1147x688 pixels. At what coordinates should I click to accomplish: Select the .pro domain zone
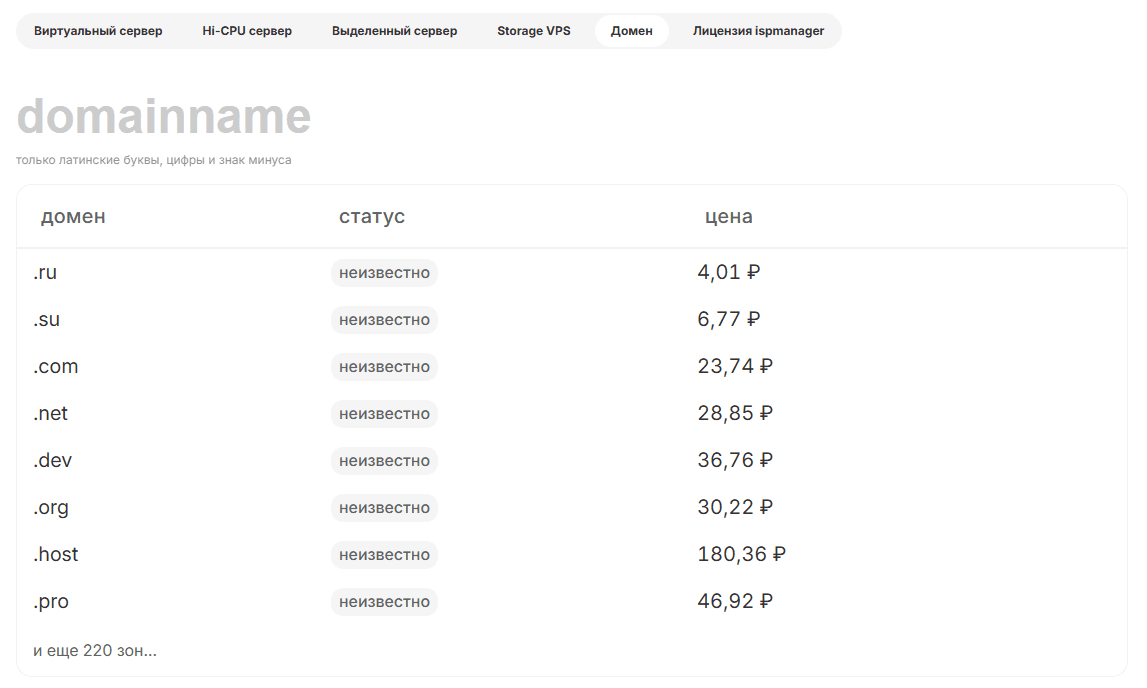51,602
